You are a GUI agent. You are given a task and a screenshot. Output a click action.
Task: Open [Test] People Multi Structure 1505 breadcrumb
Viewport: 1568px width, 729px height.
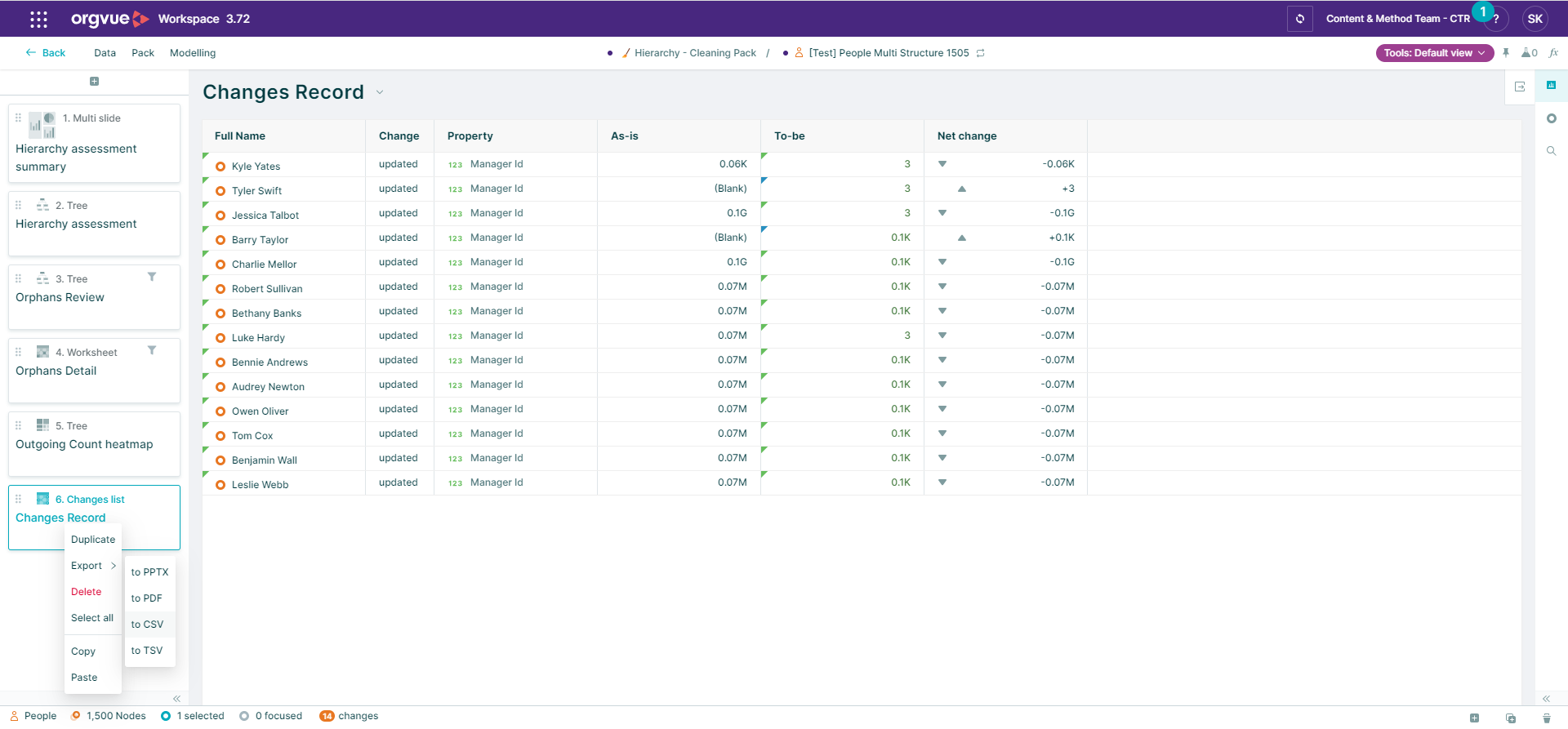(889, 53)
